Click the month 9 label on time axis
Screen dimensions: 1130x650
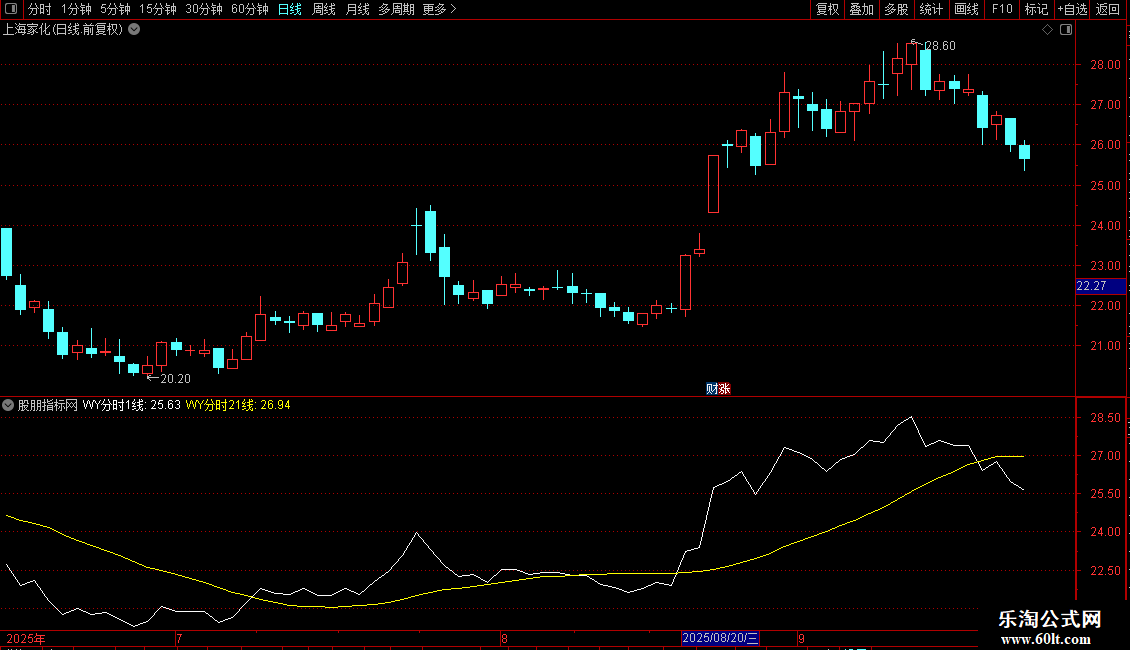pyautogui.click(x=801, y=638)
